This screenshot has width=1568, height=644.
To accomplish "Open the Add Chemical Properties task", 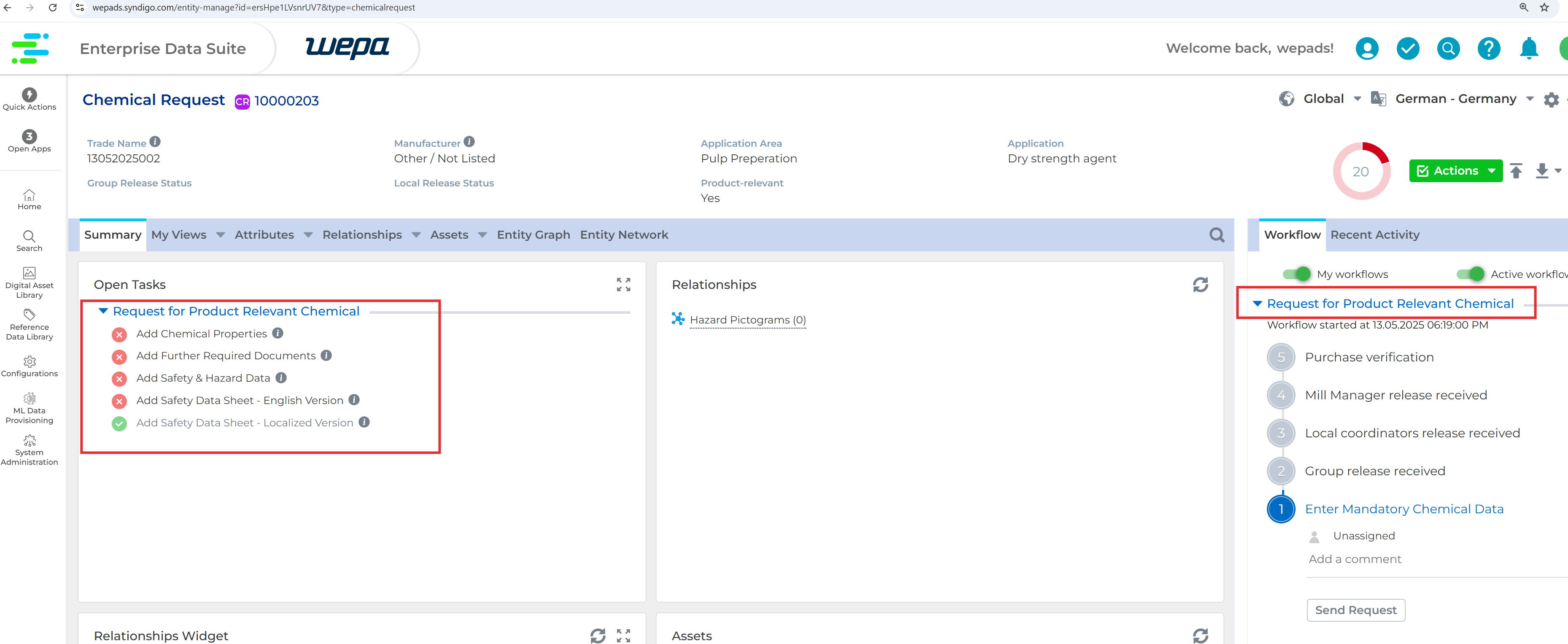I will (x=202, y=334).
